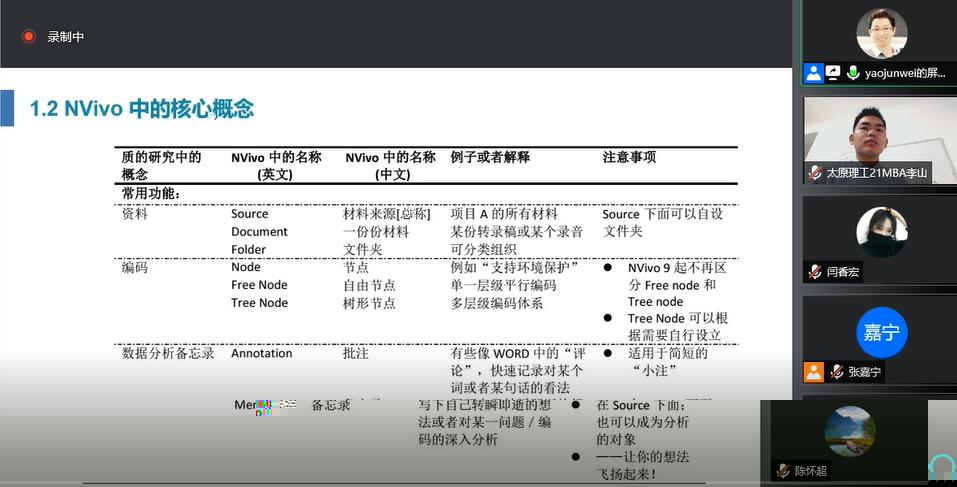Click the 录制中 recording label
Screen dimensions: 957x487
click(65, 37)
